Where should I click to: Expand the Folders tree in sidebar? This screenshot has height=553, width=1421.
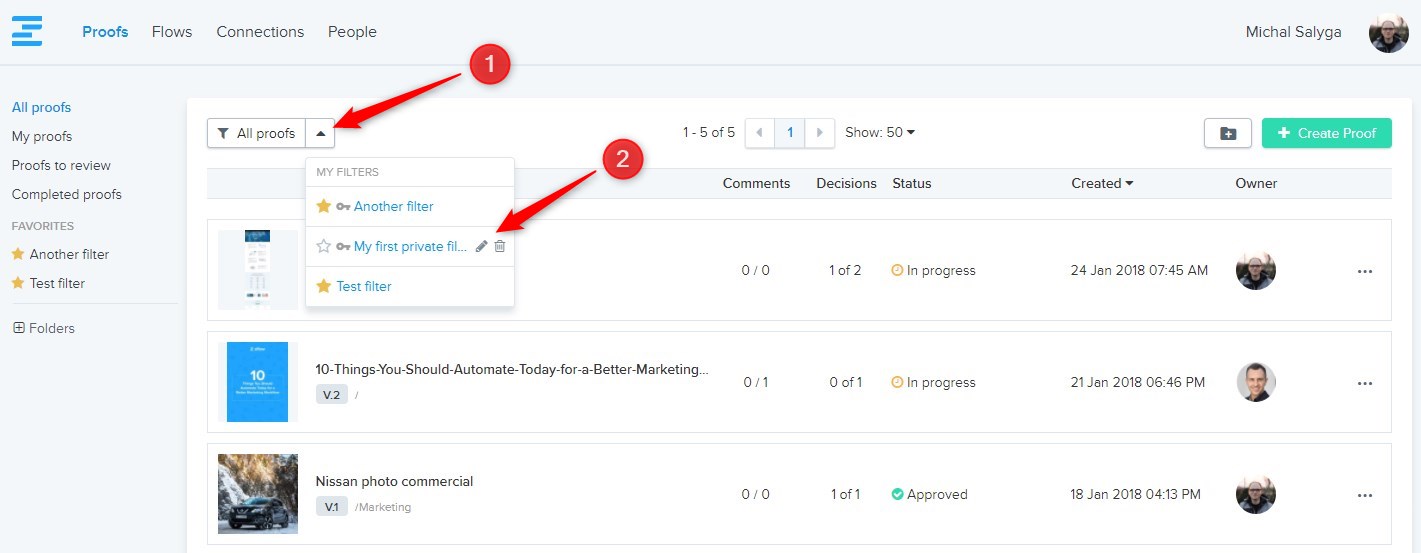(x=19, y=328)
